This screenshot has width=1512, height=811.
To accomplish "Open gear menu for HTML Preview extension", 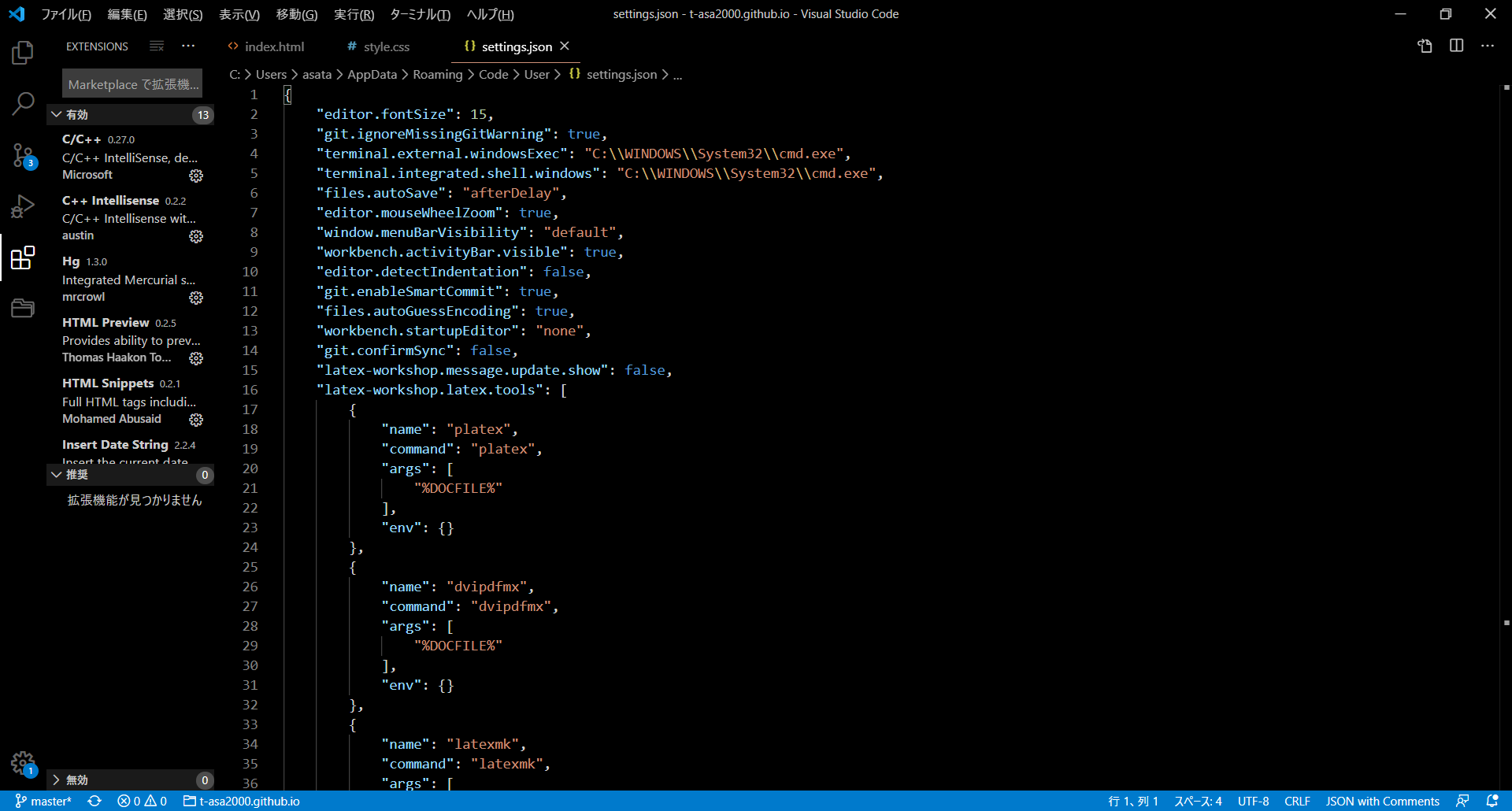I will point(196,358).
